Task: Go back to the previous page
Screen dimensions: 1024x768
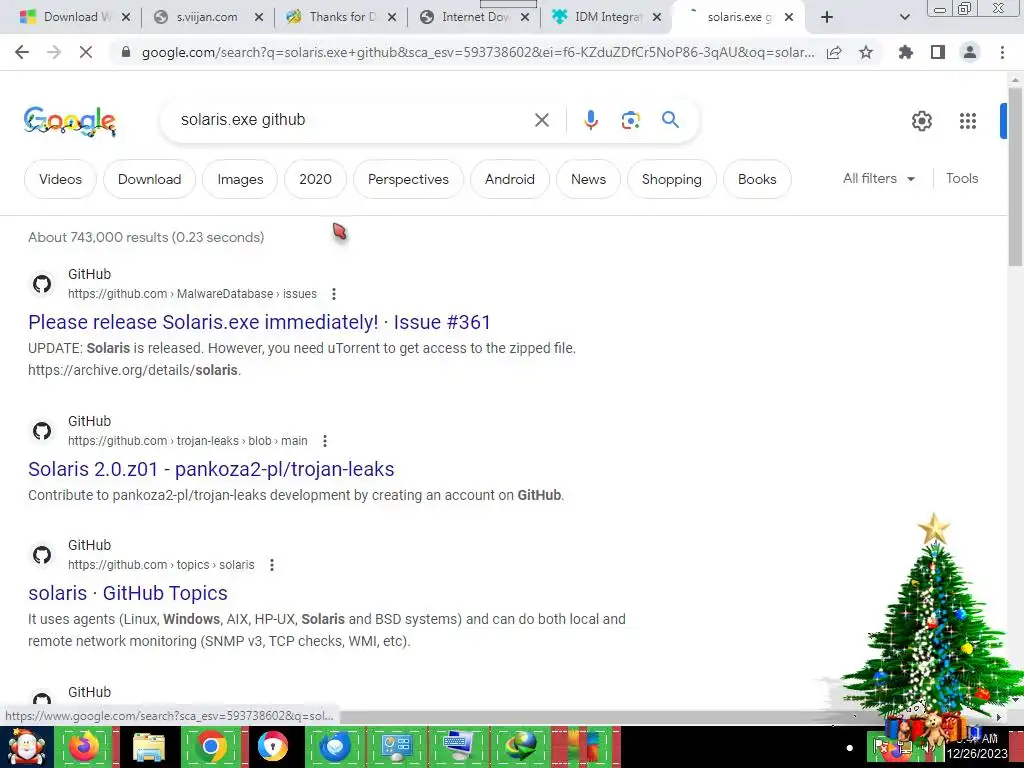Action: point(22,52)
